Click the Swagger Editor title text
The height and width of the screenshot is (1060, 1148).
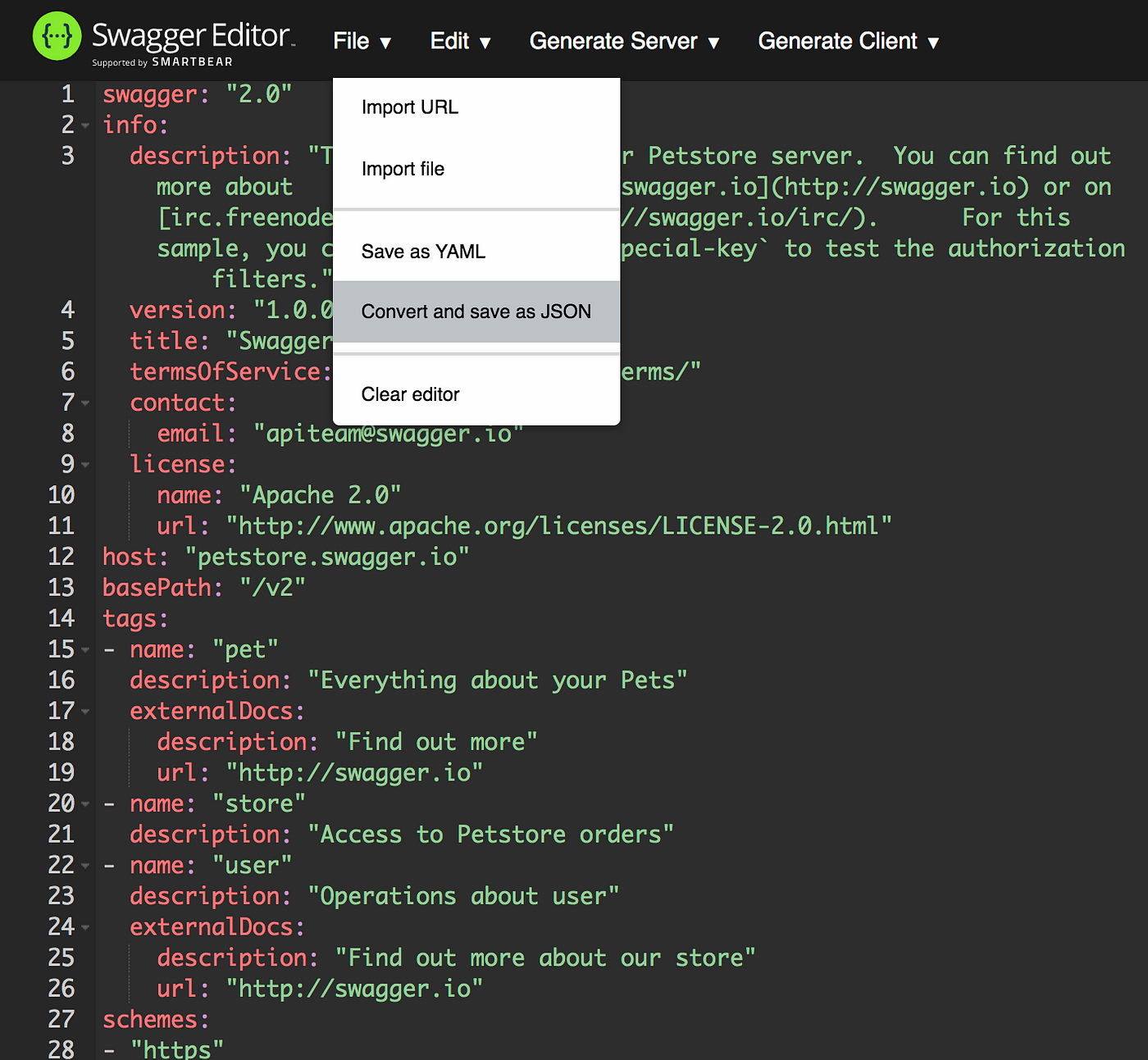[x=193, y=34]
